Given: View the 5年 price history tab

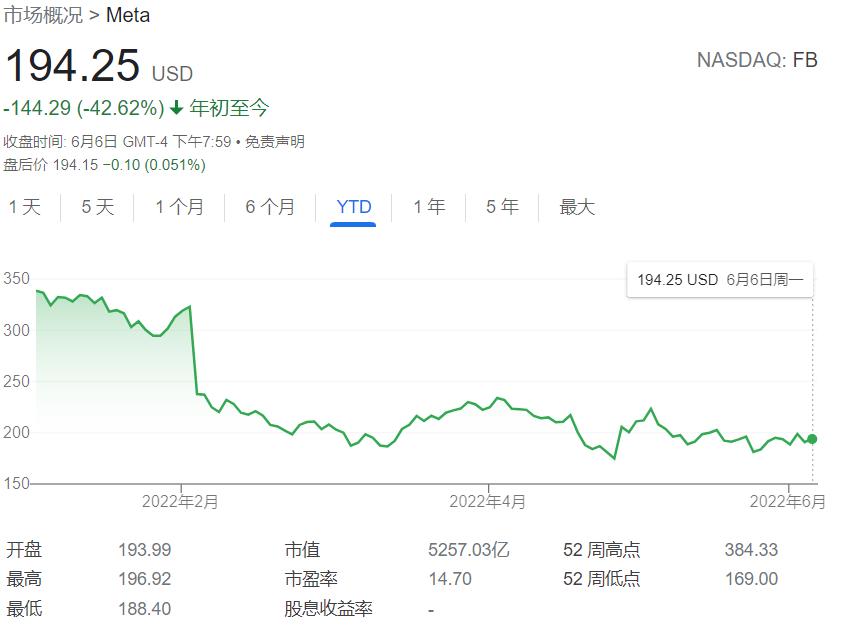Looking at the screenshot, I should coord(502,207).
